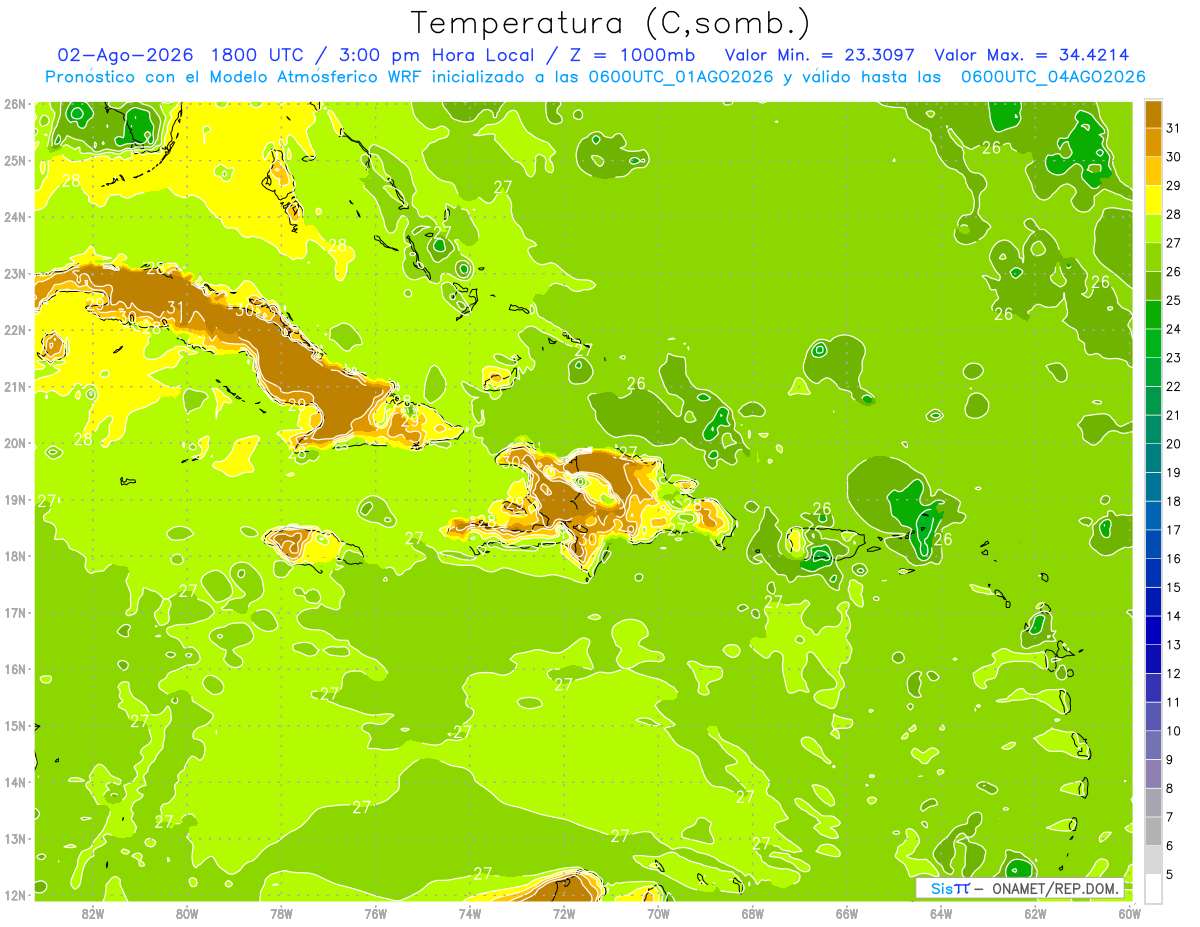
Task: Pick the gray swatch between 6 and 7
Action: [1153, 831]
